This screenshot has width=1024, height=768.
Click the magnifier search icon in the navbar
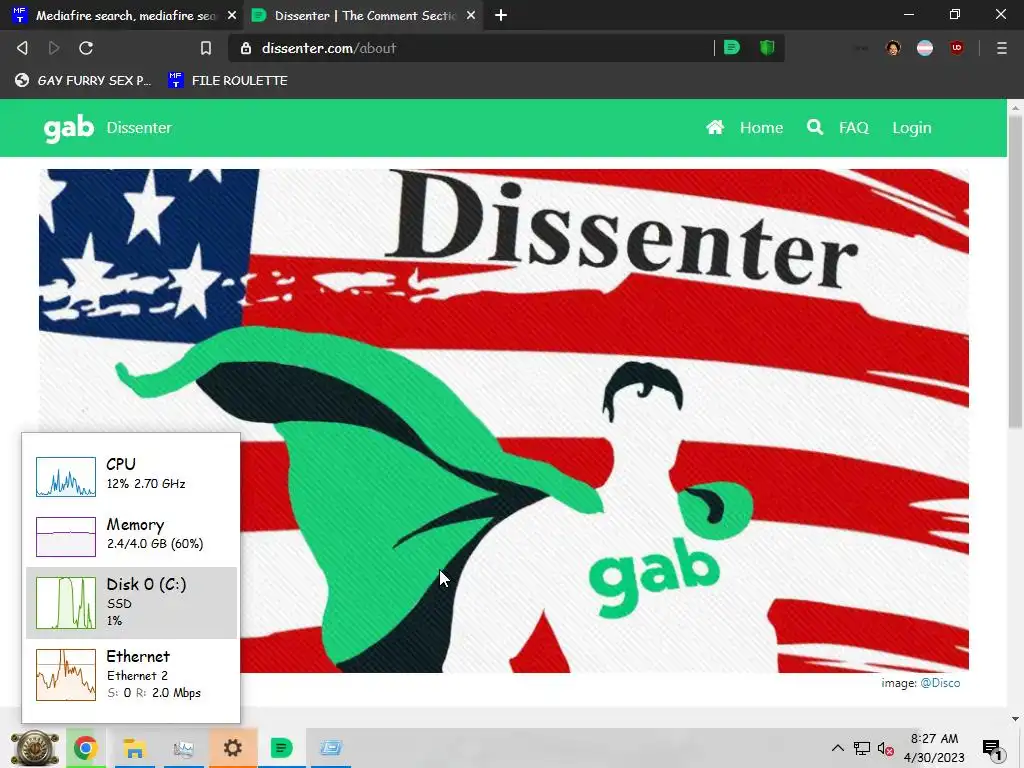pyautogui.click(x=814, y=127)
